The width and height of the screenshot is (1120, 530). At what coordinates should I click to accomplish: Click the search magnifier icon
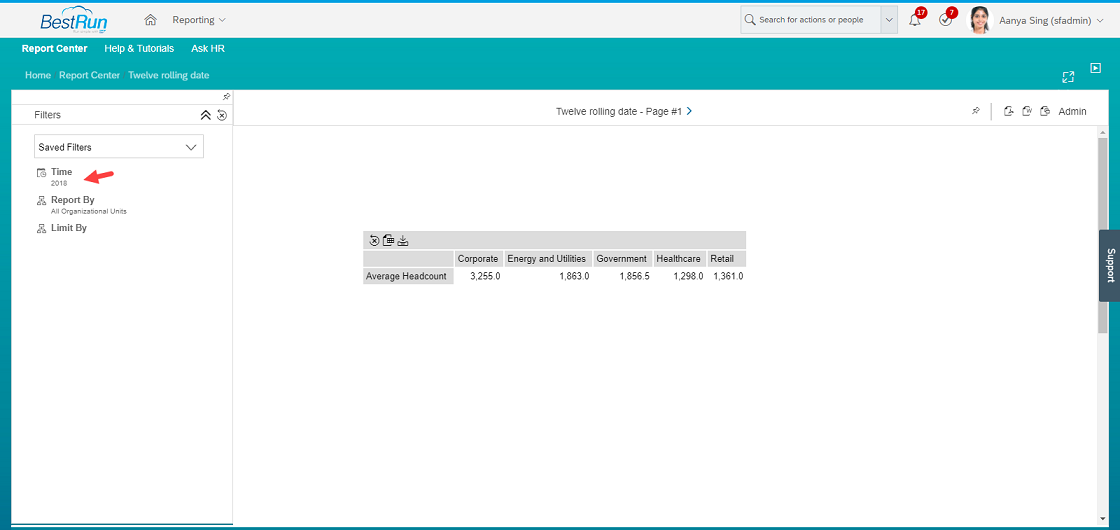click(750, 20)
